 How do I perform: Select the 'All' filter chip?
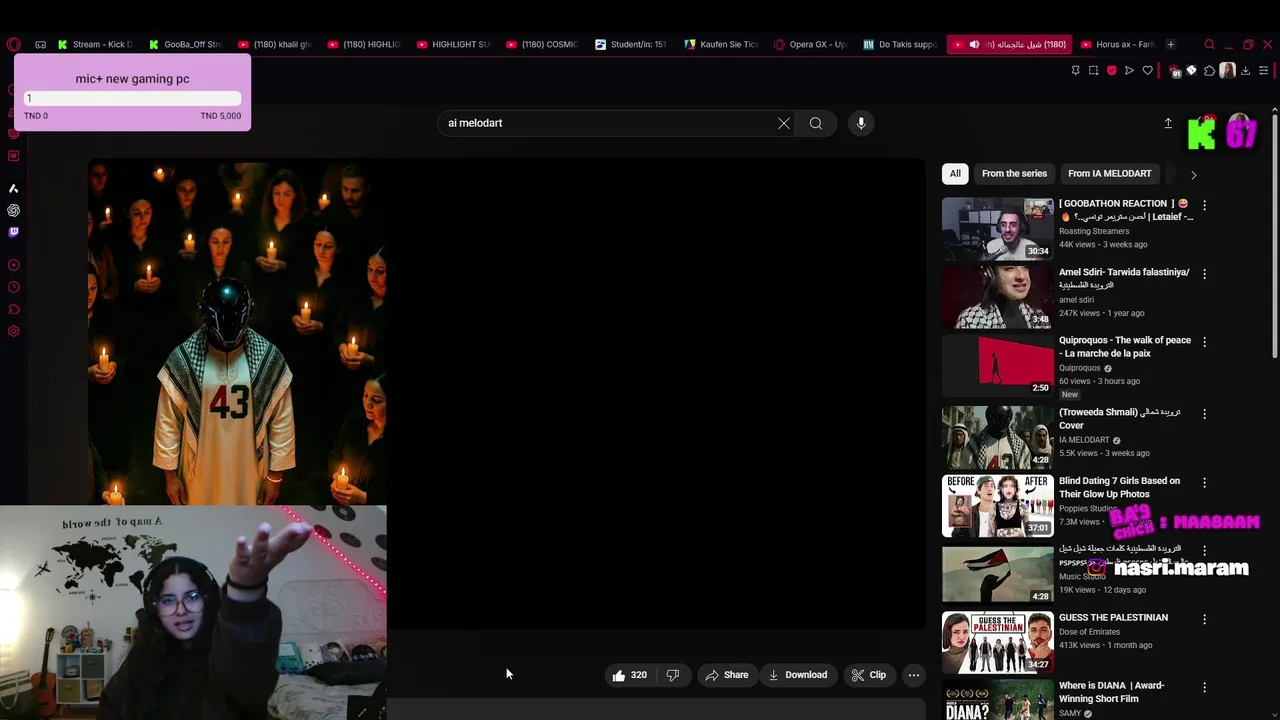955,174
